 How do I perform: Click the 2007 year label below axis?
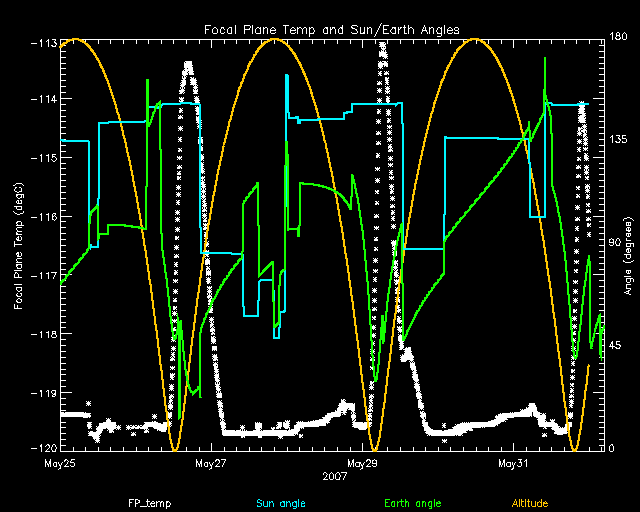(x=337, y=477)
